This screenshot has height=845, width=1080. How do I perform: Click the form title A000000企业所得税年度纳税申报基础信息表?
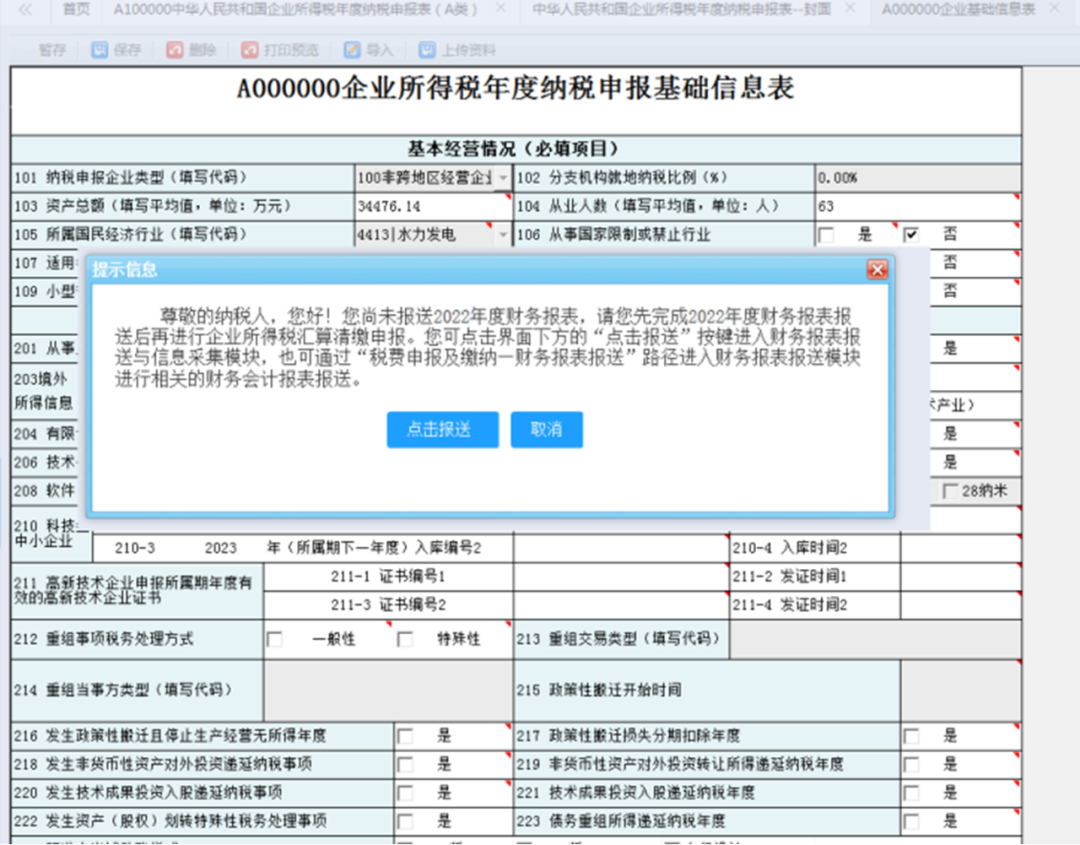(516, 89)
